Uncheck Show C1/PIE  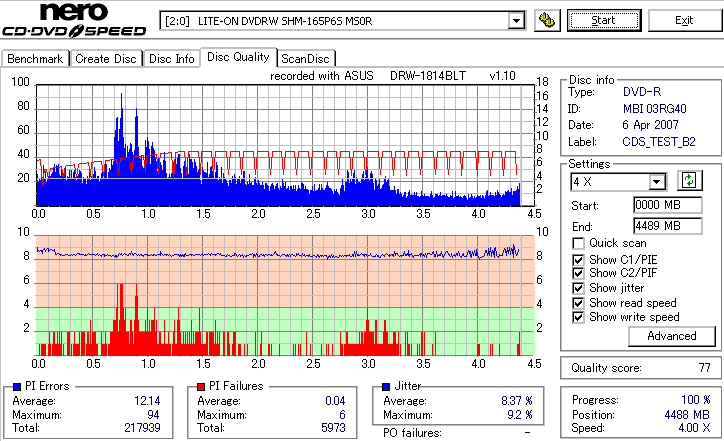click(x=578, y=260)
